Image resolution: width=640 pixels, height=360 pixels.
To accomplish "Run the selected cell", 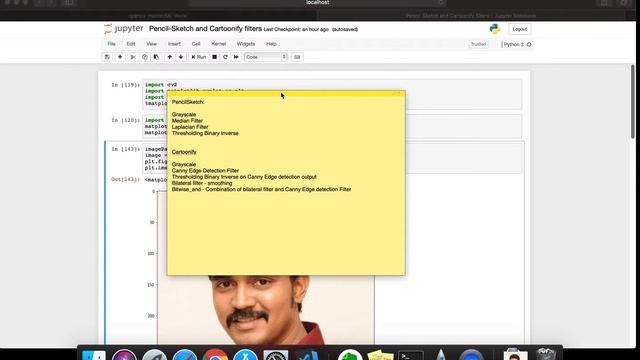I will [x=199, y=57].
